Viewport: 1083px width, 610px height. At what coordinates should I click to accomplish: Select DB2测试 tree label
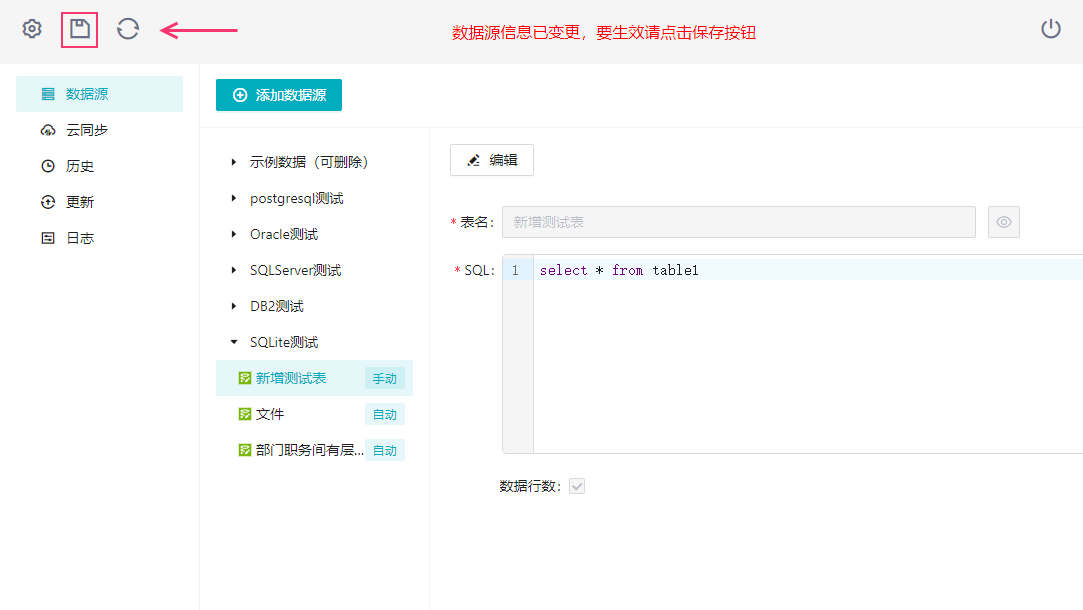point(276,306)
